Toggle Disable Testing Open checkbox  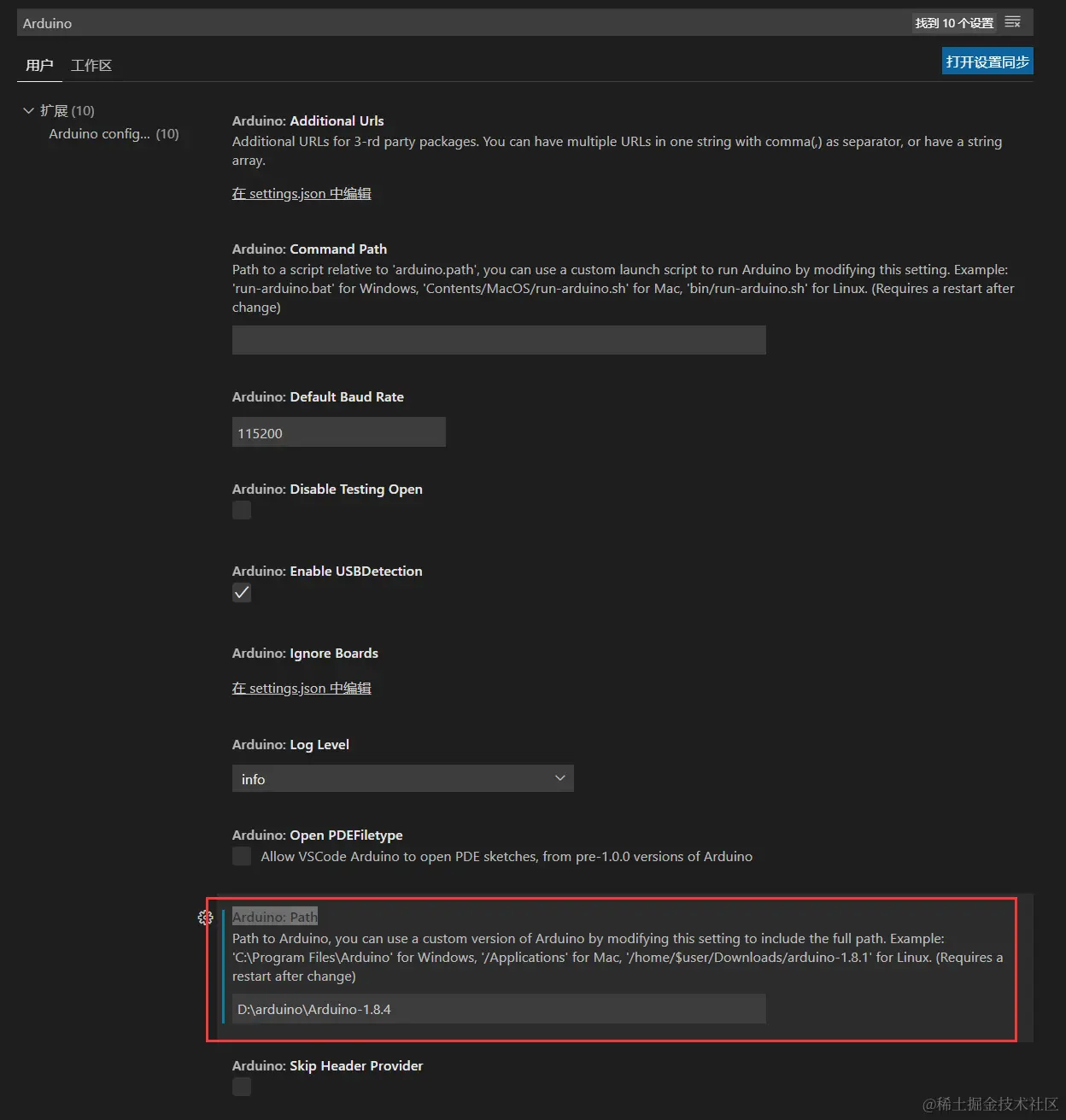coord(242,510)
